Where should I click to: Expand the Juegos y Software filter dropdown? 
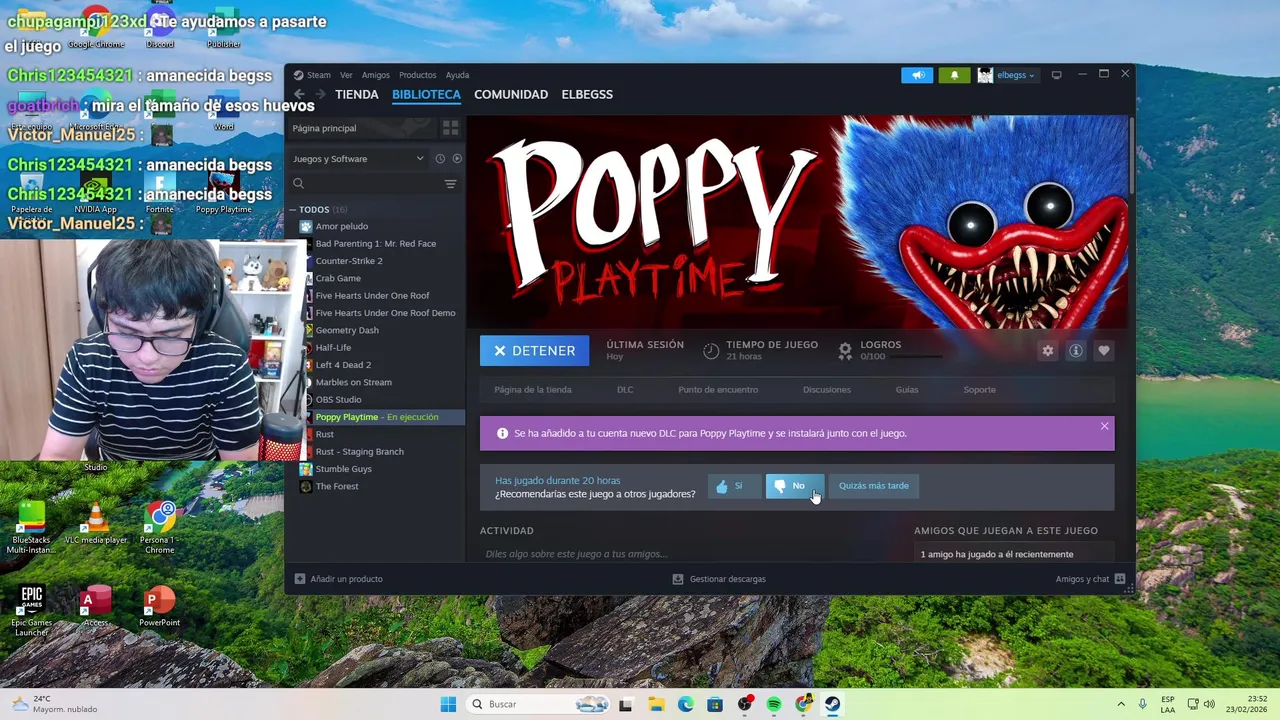[358, 158]
